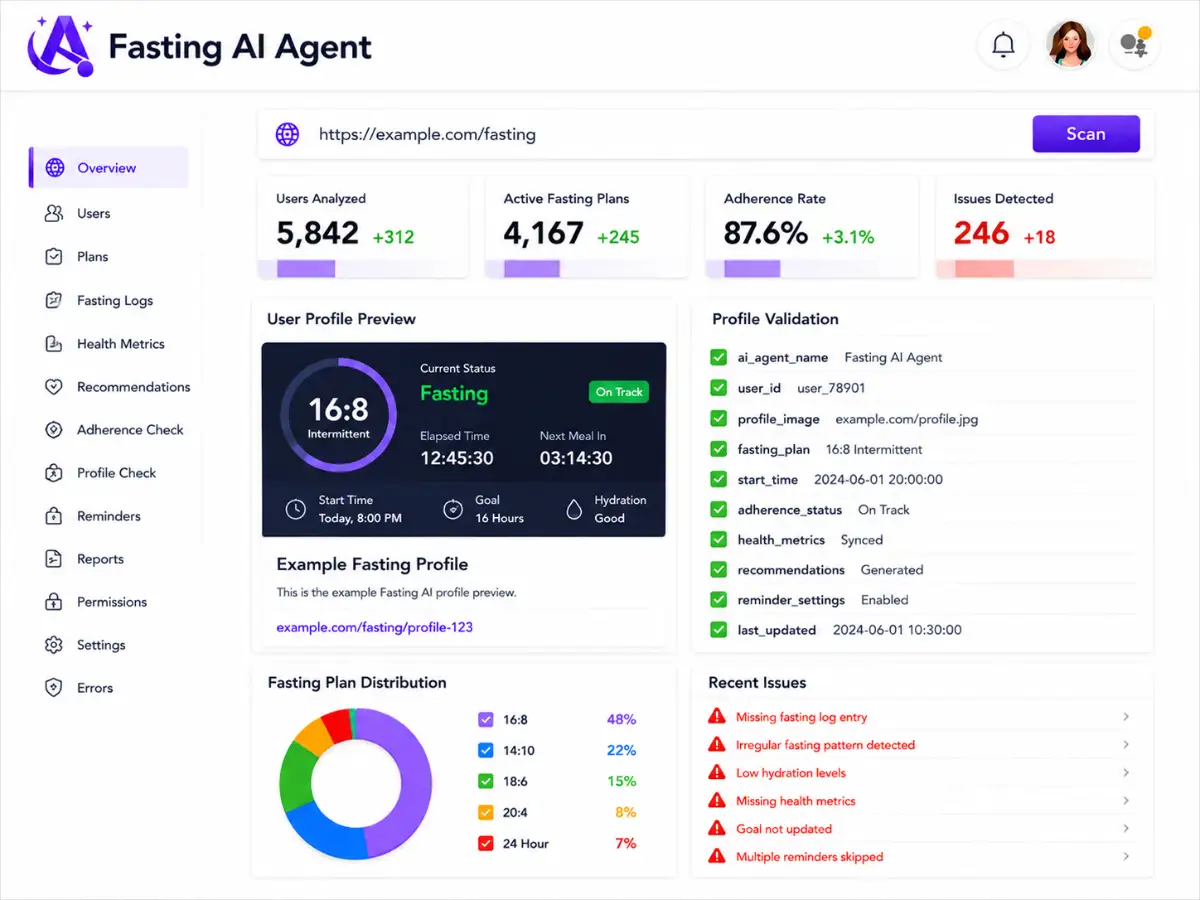Click the 16:8 purple legend swatch
This screenshot has width=1200, height=900.
pos(486,719)
